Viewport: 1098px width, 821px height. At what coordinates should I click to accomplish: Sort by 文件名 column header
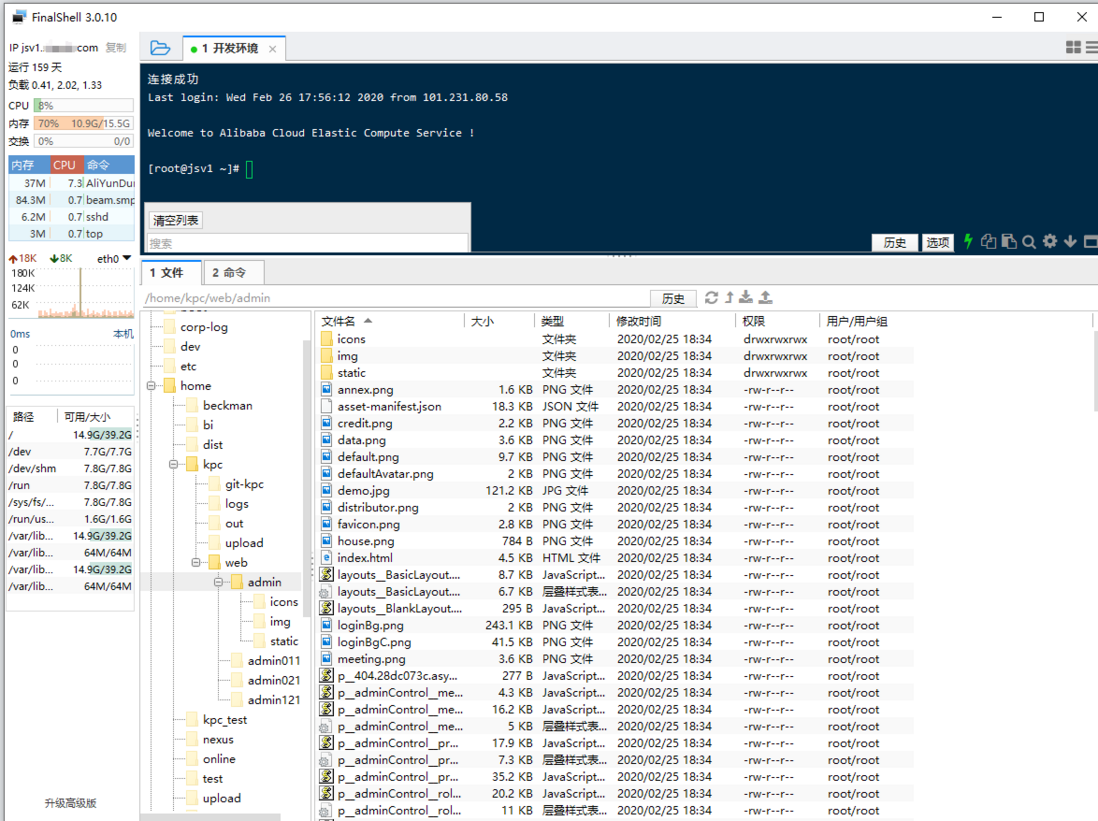391,321
